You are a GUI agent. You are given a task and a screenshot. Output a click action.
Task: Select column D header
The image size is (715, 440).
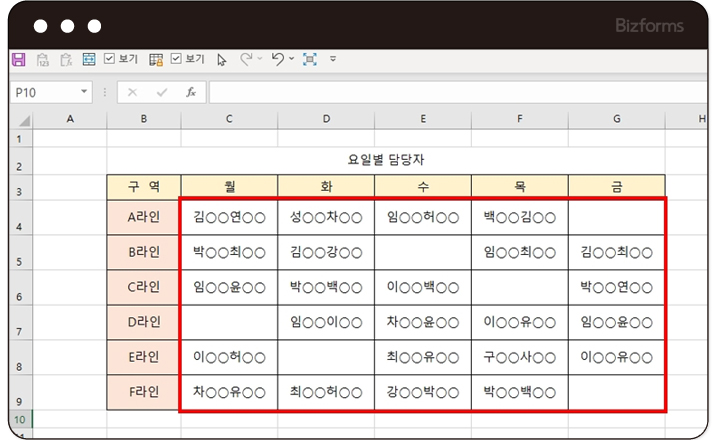point(326,119)
